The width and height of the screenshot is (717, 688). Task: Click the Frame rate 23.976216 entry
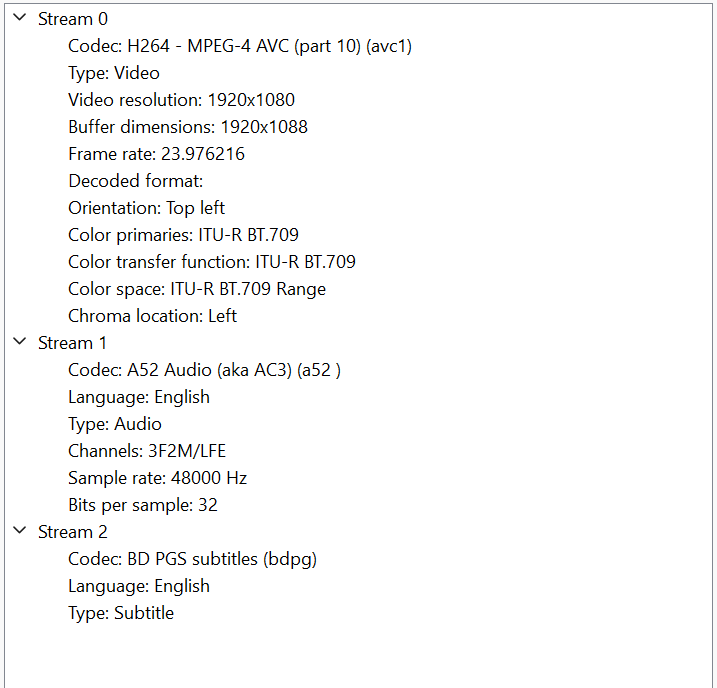click(x=156, y=154)
